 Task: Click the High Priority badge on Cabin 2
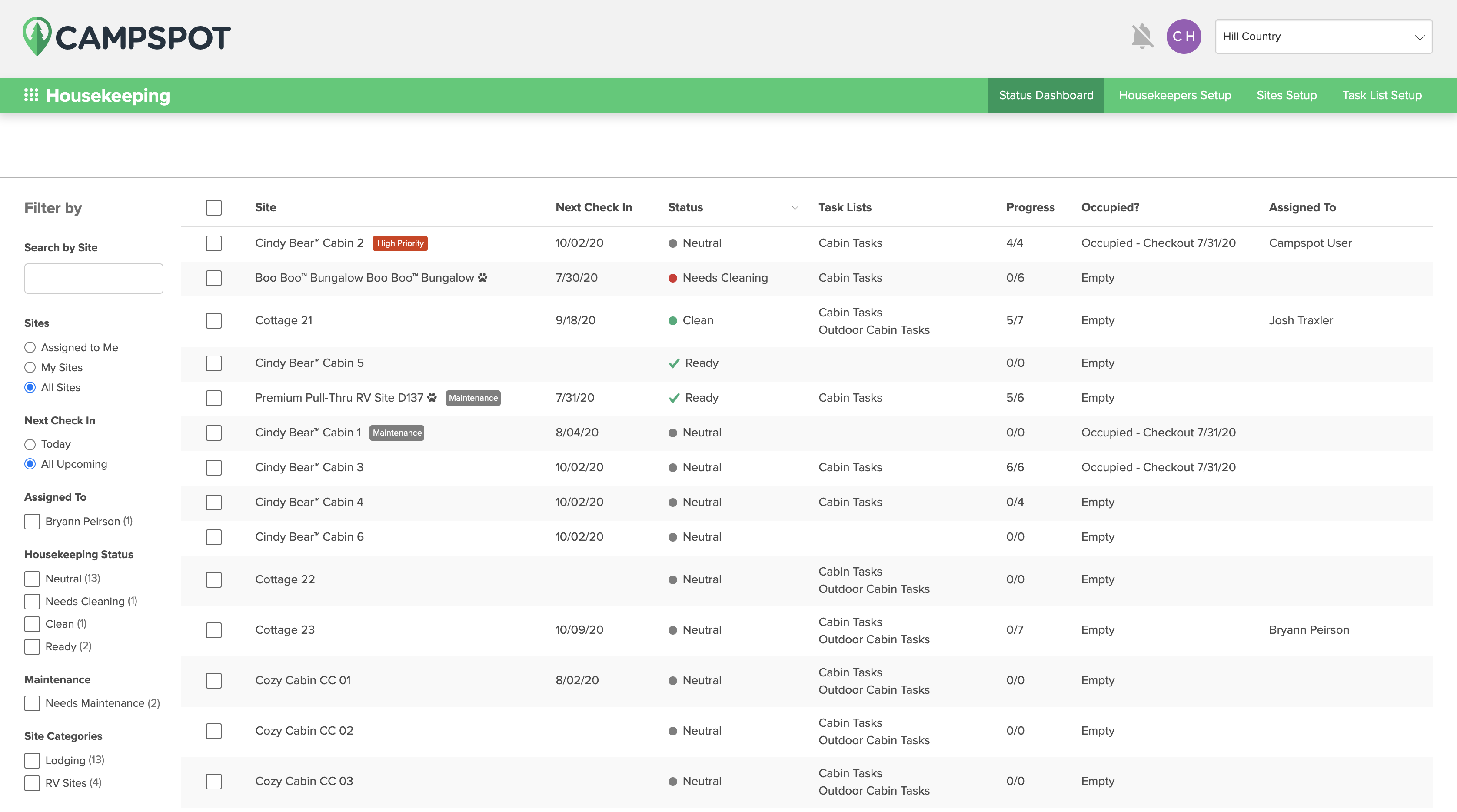coord(400,243)
